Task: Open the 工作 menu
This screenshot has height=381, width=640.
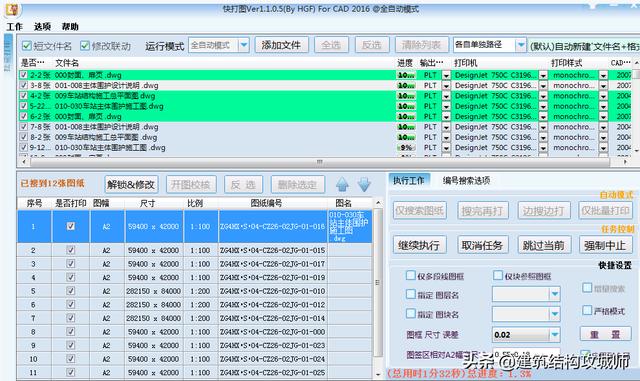Action: click(15, 27)
